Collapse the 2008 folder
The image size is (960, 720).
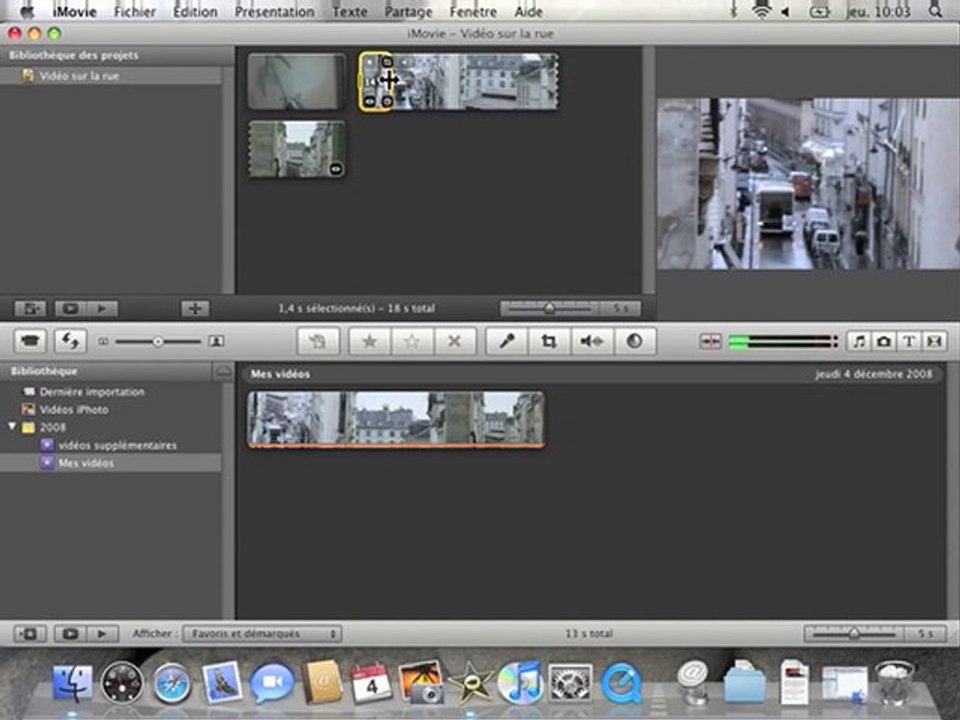tap(12, 427)
